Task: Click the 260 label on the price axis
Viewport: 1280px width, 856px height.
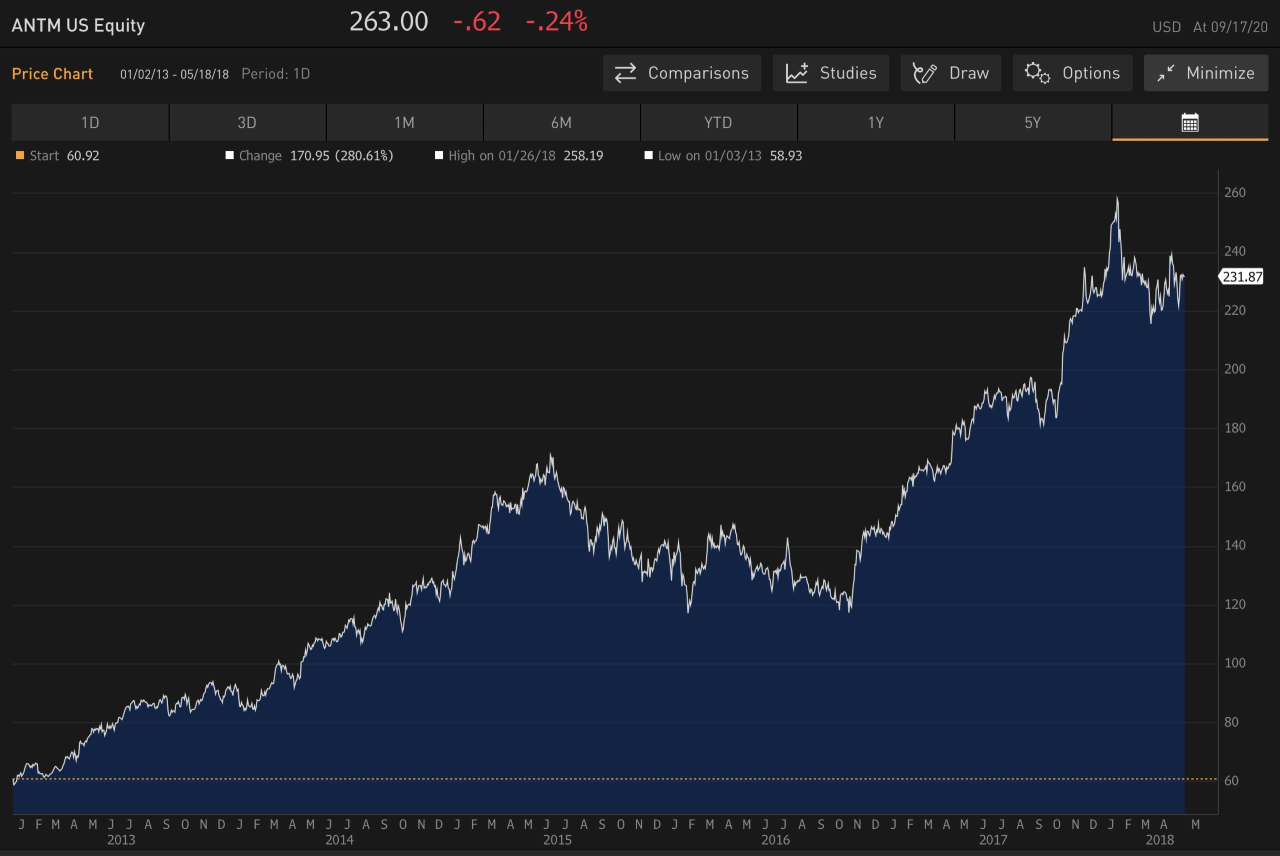Action: [1235, 193]
